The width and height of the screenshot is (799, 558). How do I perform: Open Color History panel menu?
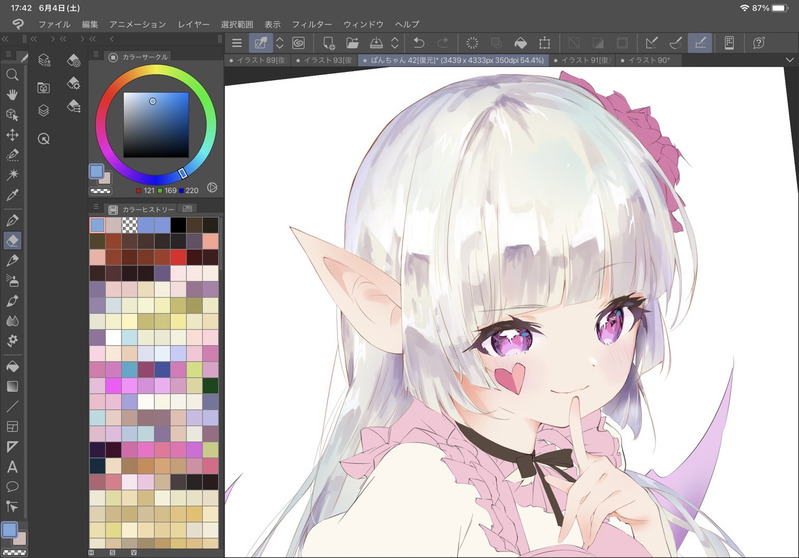point(96,206)
